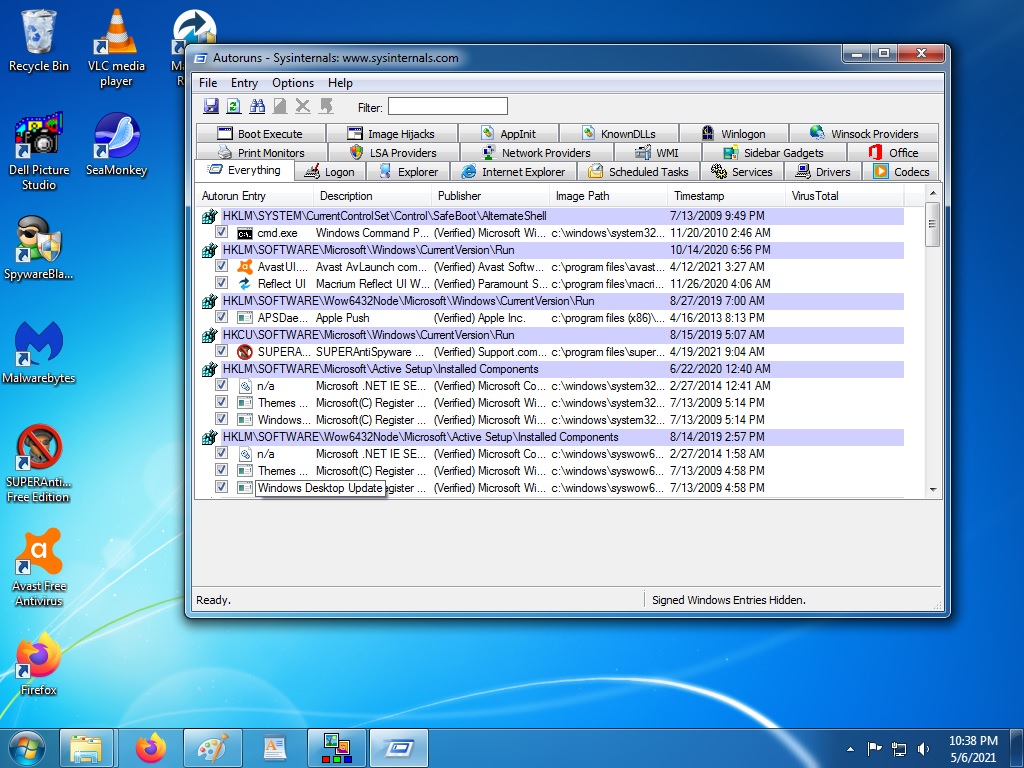
Task: Sort by Image Path column header
Action: click(608, 196)
